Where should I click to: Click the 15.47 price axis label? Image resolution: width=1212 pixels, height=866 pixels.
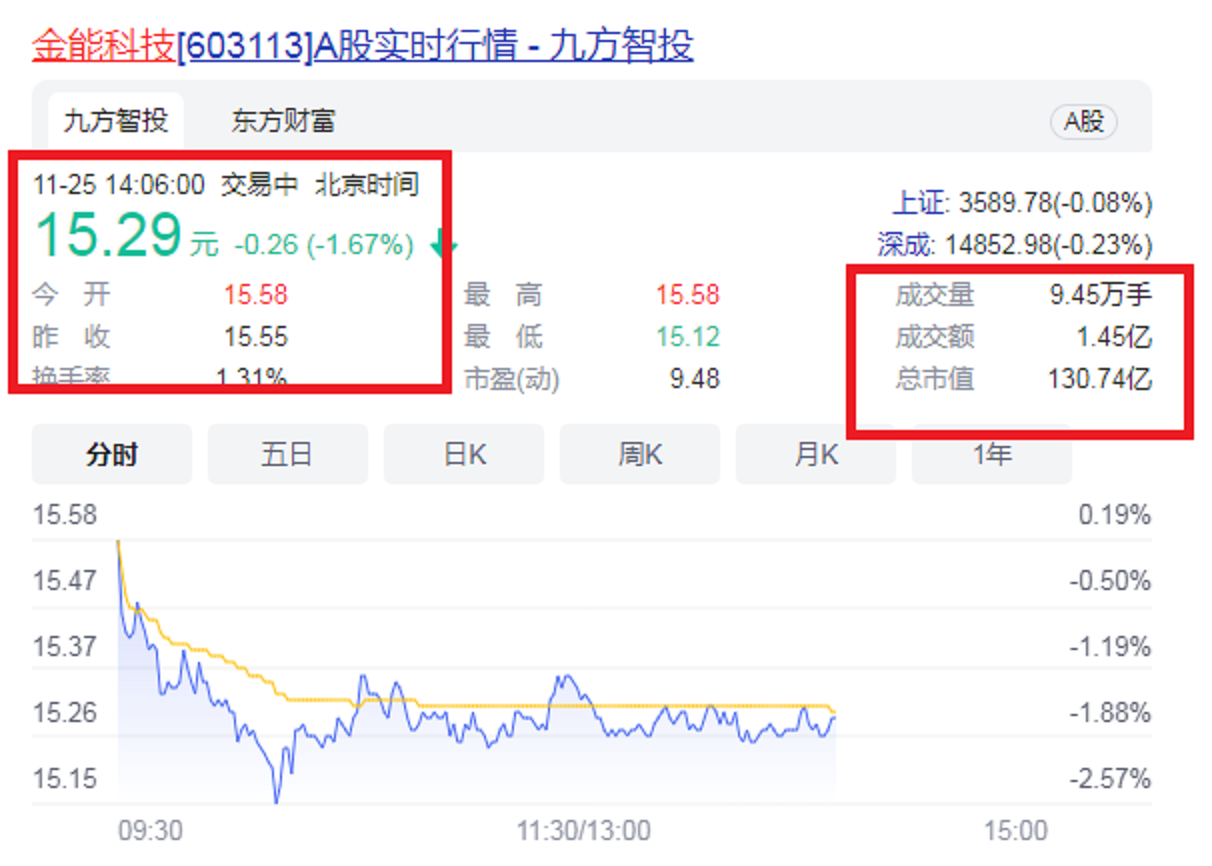(x=65, y=581)
